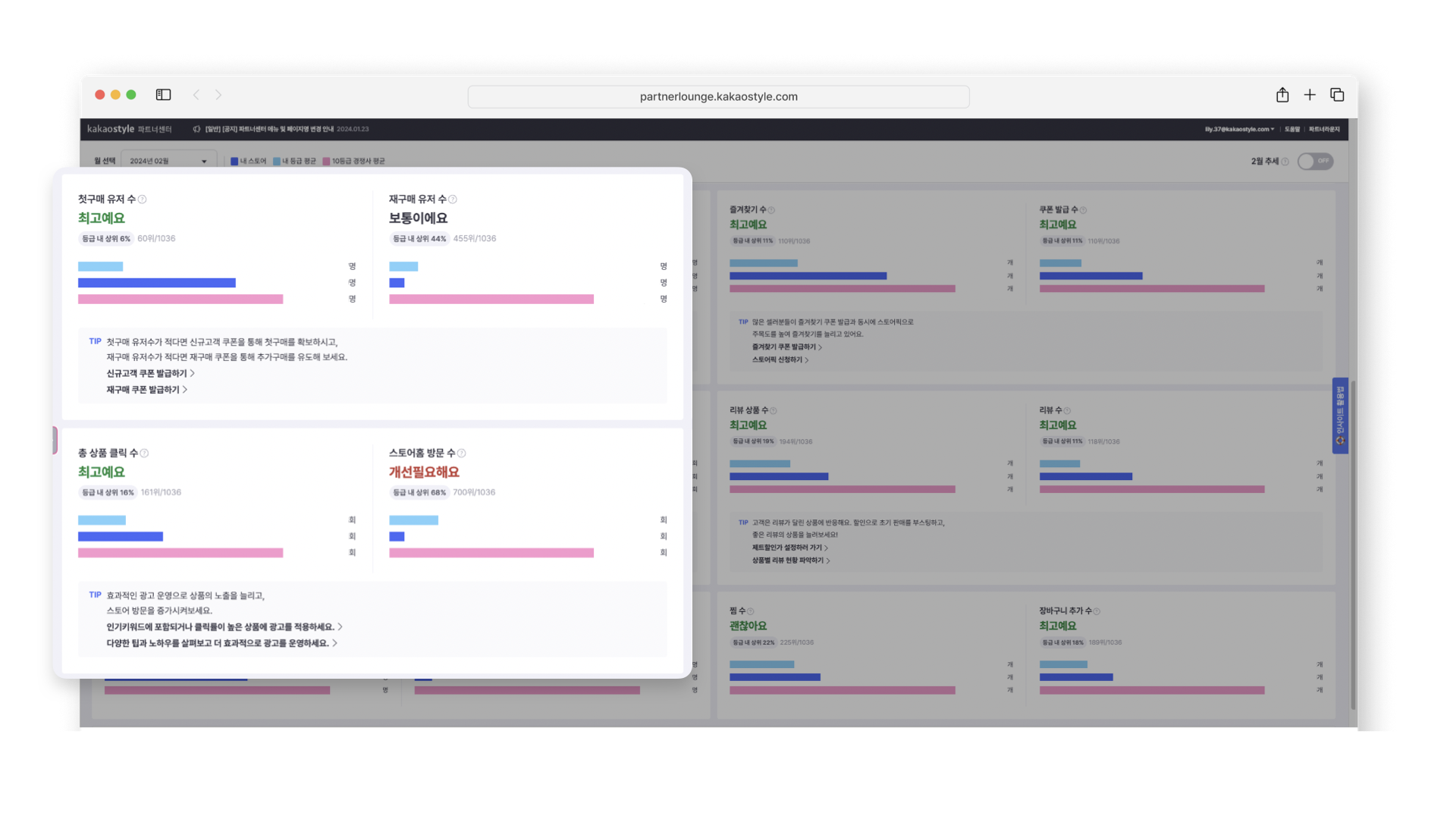The height and width of the screenshot is (819, 1456).
Task: Toggle the 2월 추세 OFF switch
Action: [1315, 161]
